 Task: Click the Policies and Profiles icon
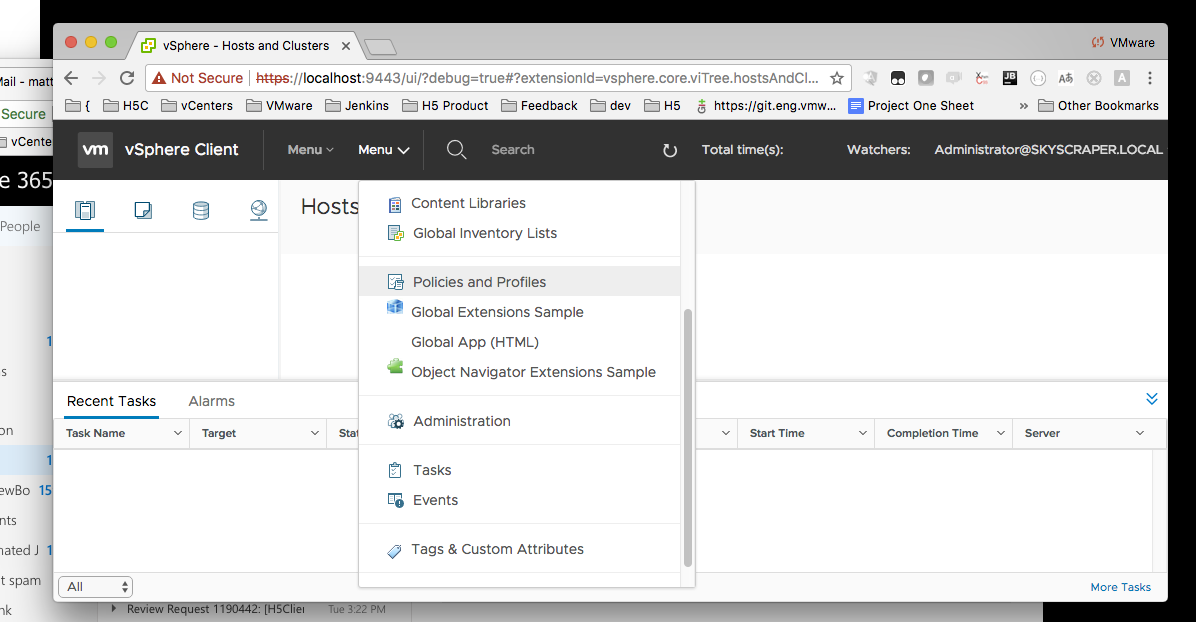coord(395,282)
